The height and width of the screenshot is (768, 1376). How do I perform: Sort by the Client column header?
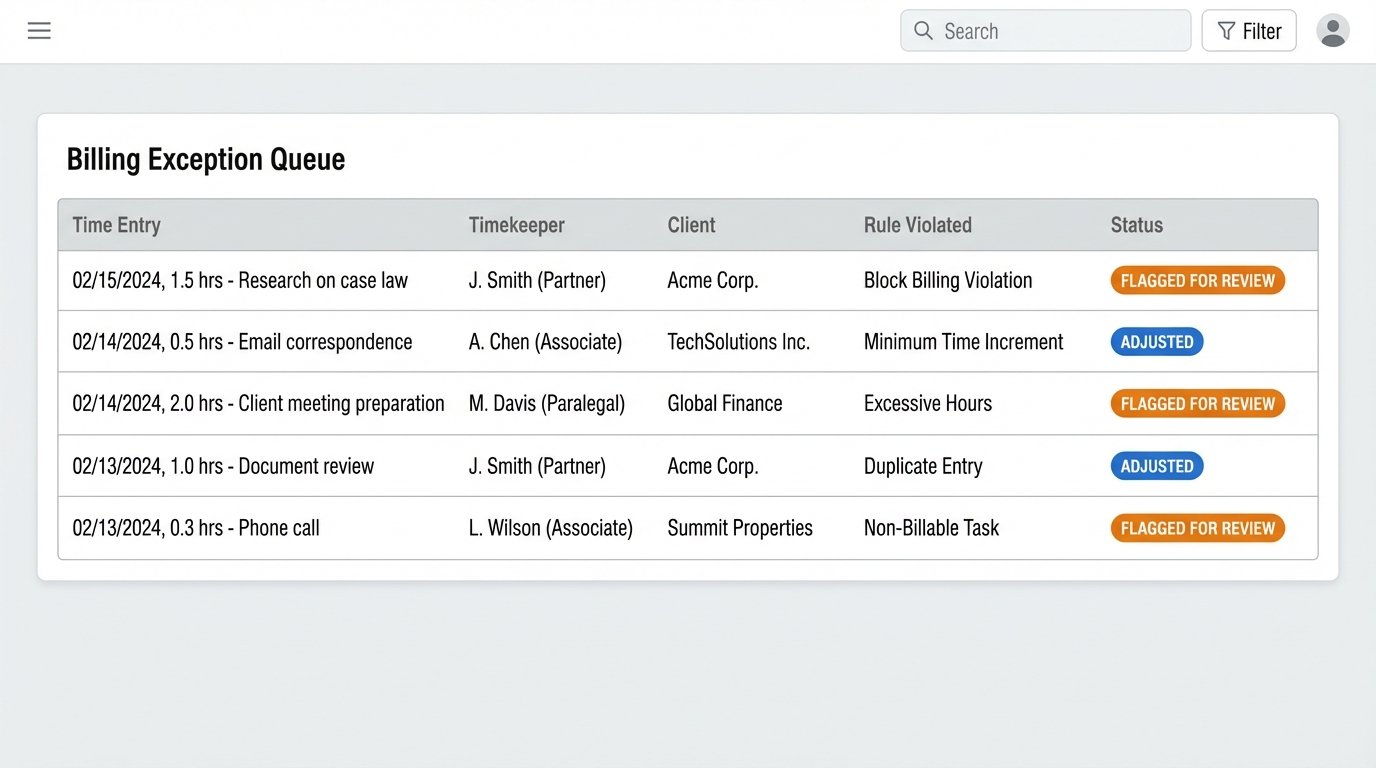pos(691,225)
